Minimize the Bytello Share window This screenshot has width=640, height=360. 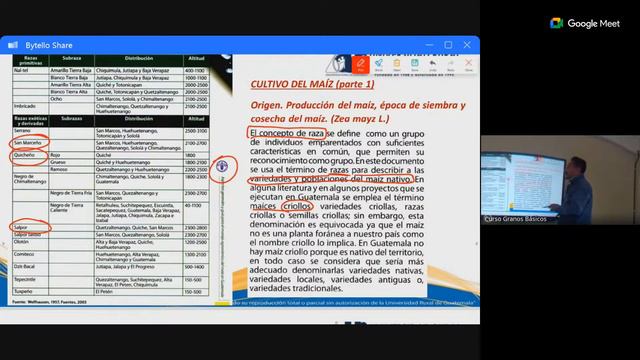[x=429, y=45]
